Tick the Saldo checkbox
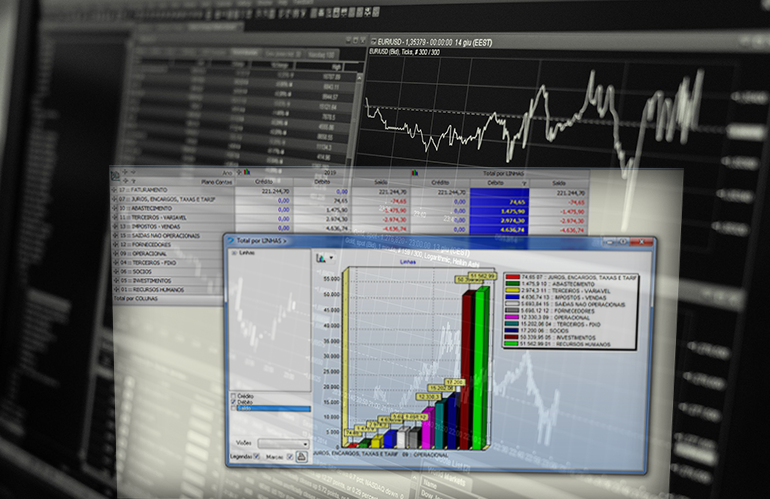Viewport: 770px width, 499px height. coord(234,409)
